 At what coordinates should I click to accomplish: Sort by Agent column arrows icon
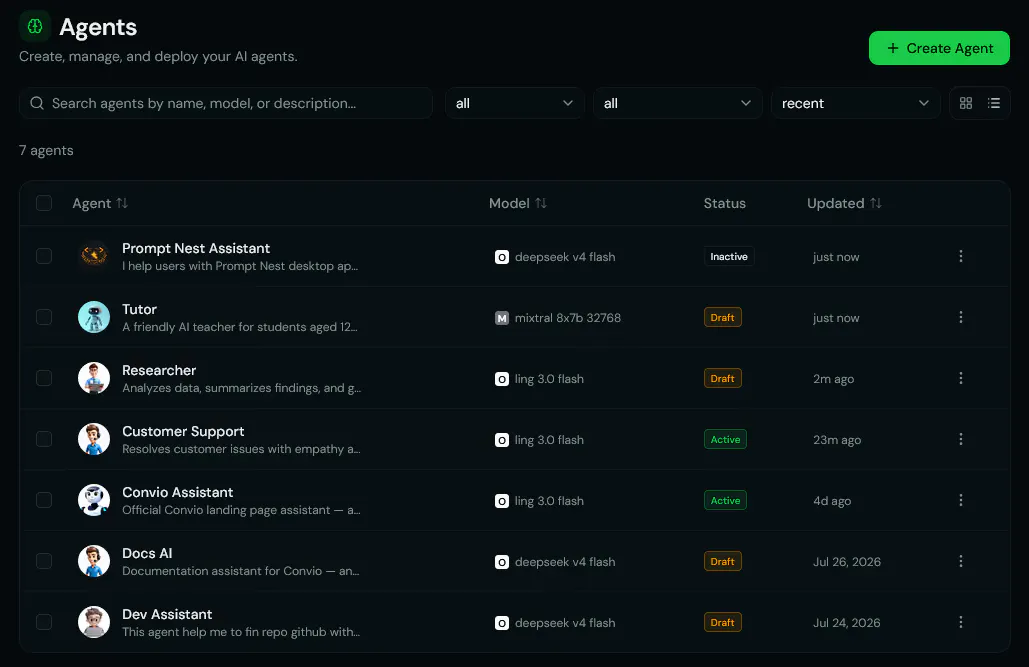point(122,203)
